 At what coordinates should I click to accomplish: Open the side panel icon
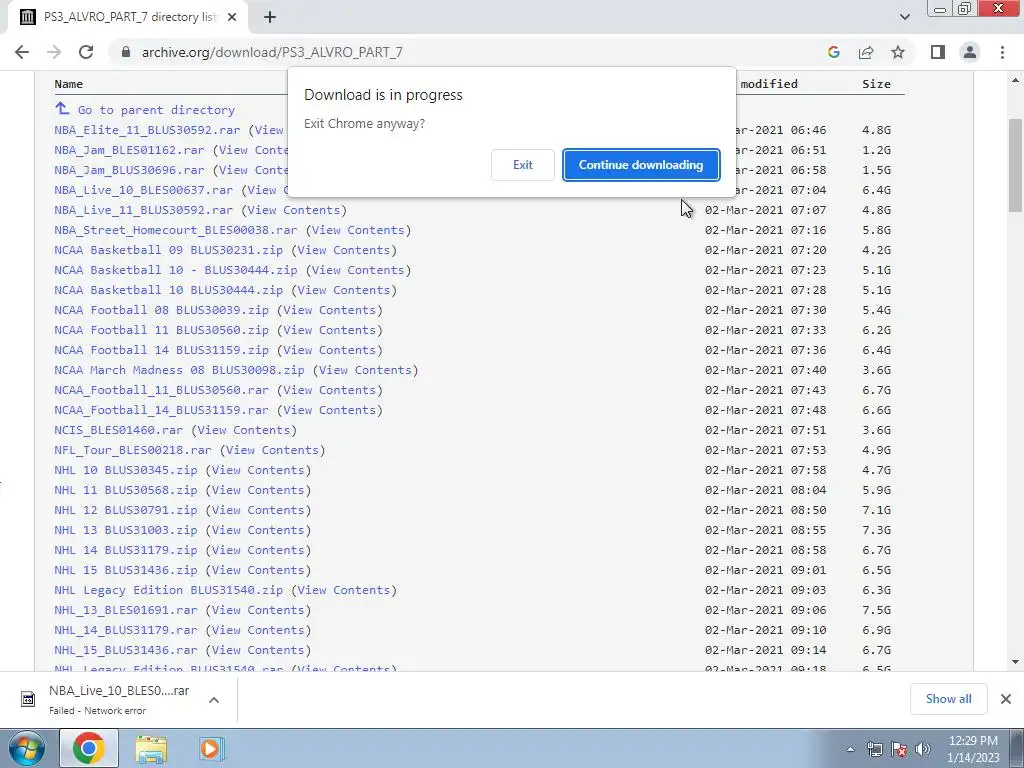tap(938, 52)
